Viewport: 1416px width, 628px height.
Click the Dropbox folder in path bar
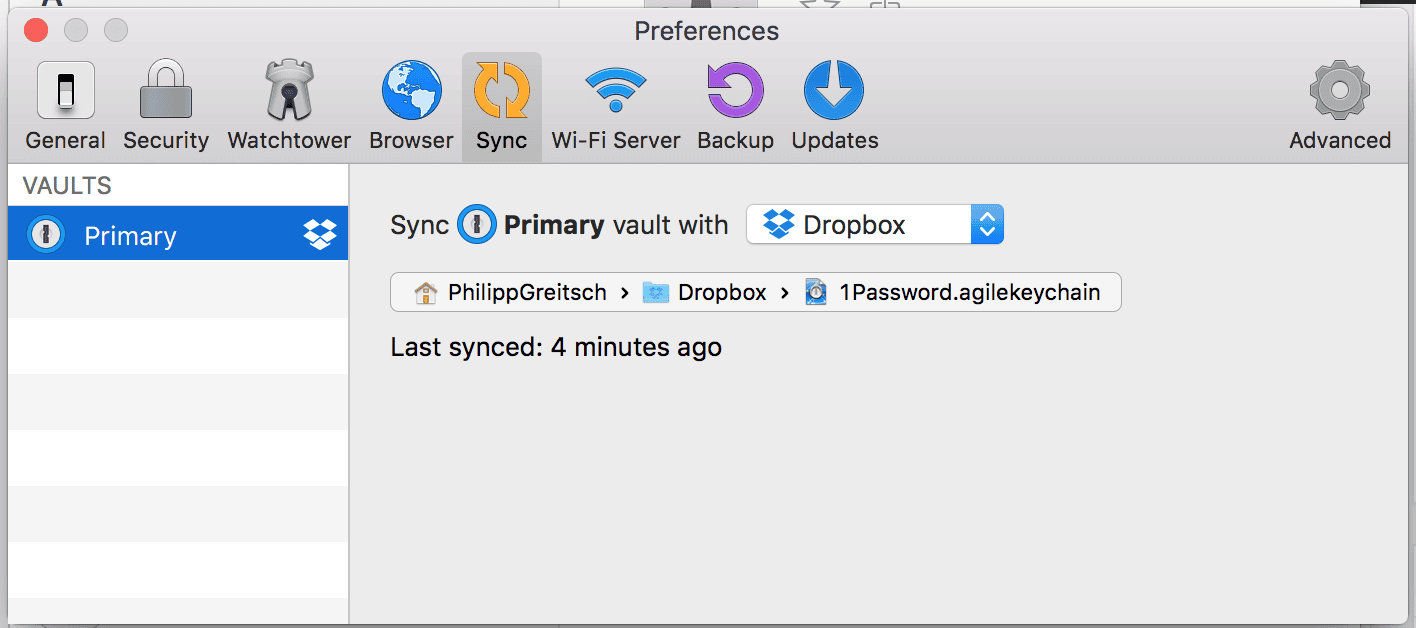[x=707, y=293]
